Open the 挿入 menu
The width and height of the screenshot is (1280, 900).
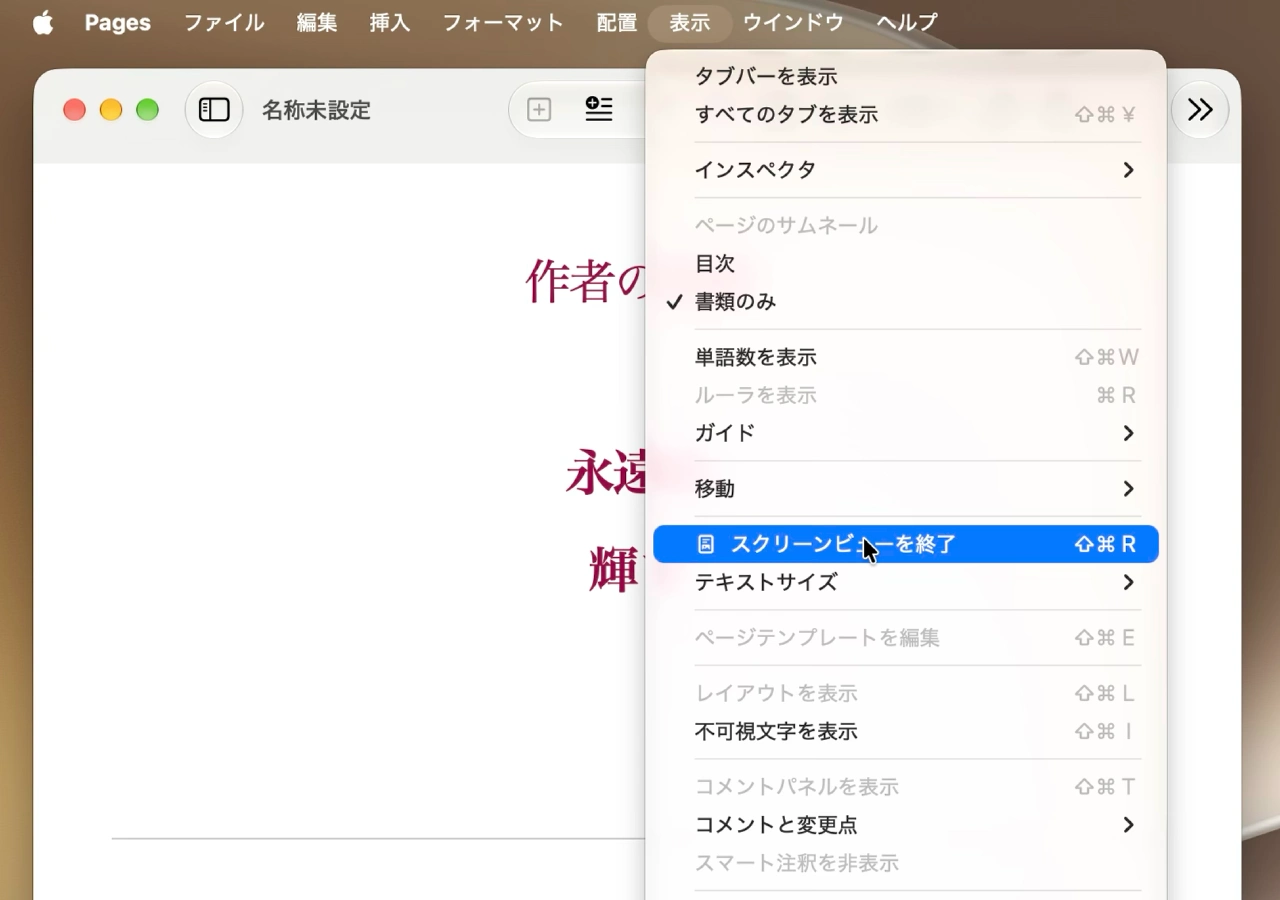point(390,22)
